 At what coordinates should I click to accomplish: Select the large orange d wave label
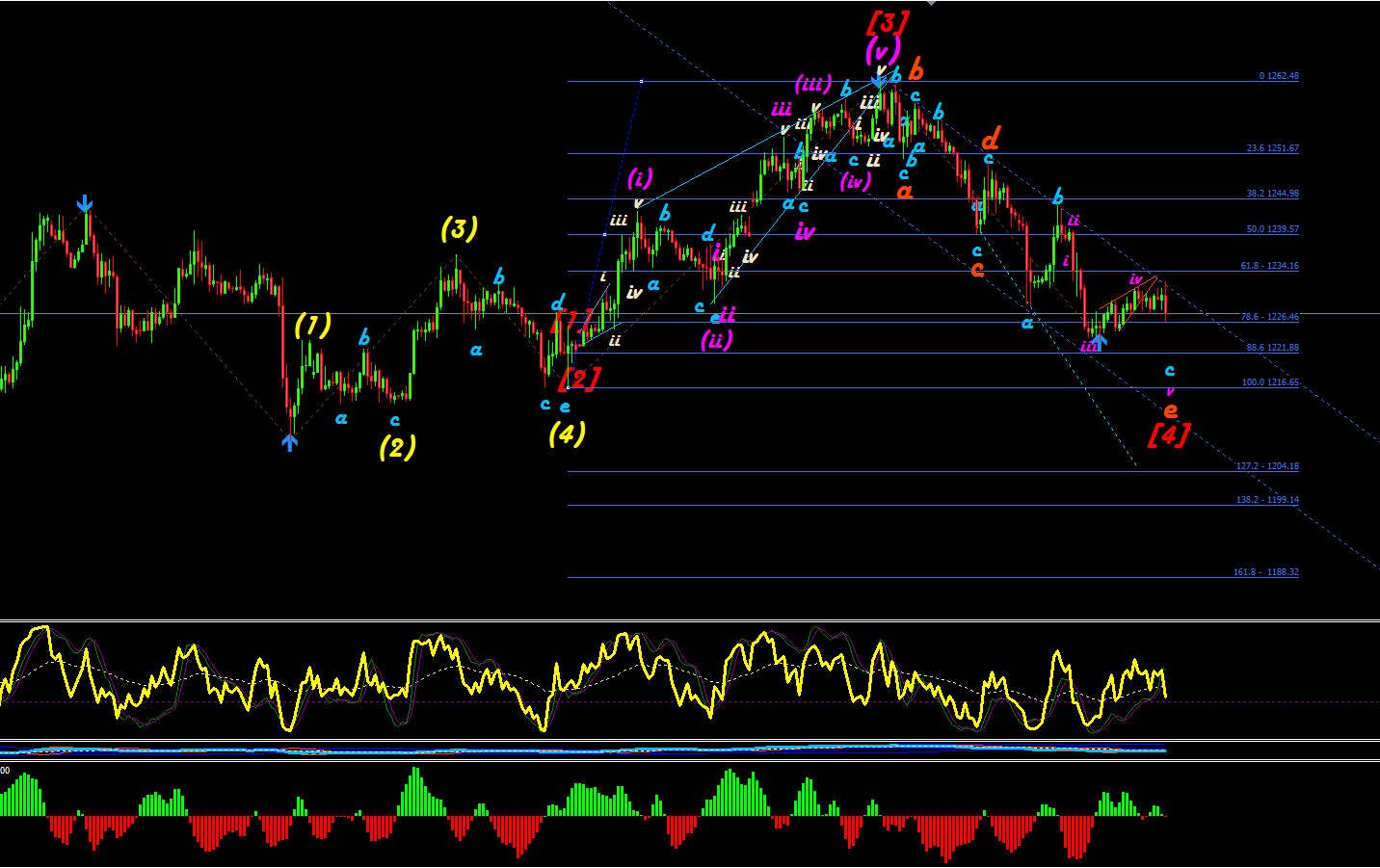coord(991,138)
